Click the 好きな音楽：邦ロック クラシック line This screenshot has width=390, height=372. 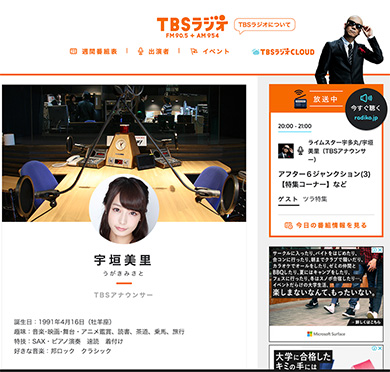(x=63, y=351)
